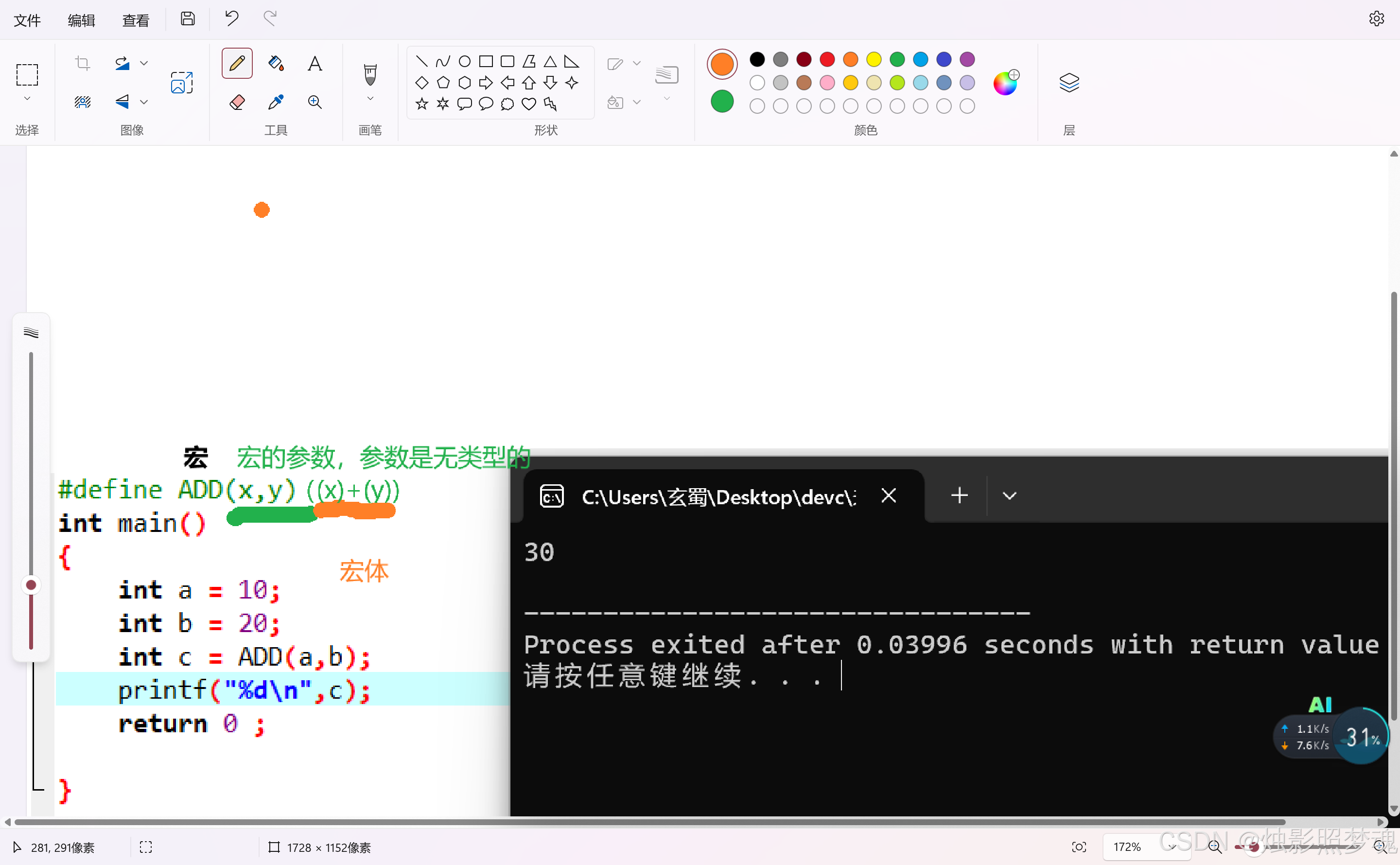Select the Color picker eyedropper
The image size is (1400, 865).
point(276,102)
